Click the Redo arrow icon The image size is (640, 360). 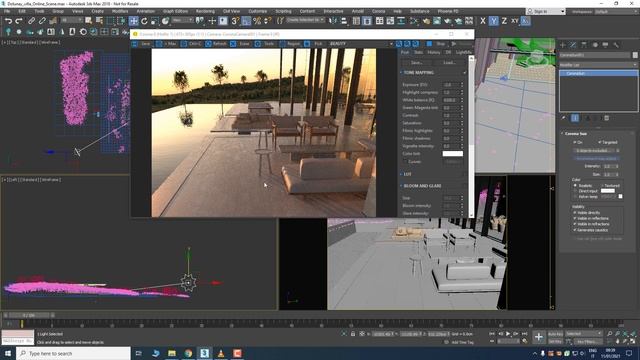coord(19,21)
